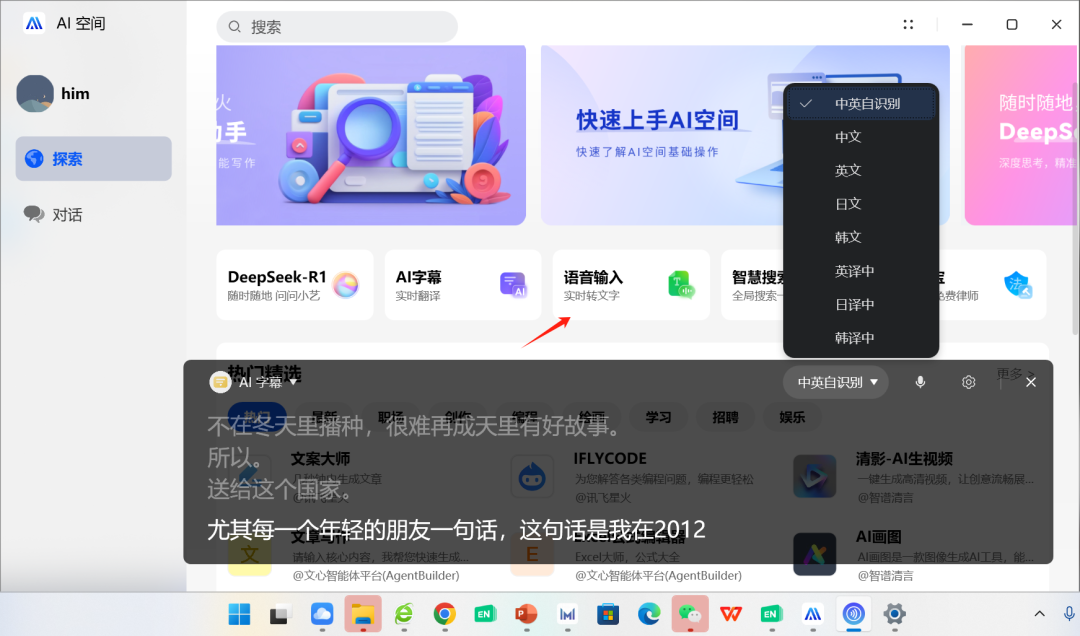Select the AI字幕 real-time translation icon
The image size is (1080, 636).
coord(513,285)
